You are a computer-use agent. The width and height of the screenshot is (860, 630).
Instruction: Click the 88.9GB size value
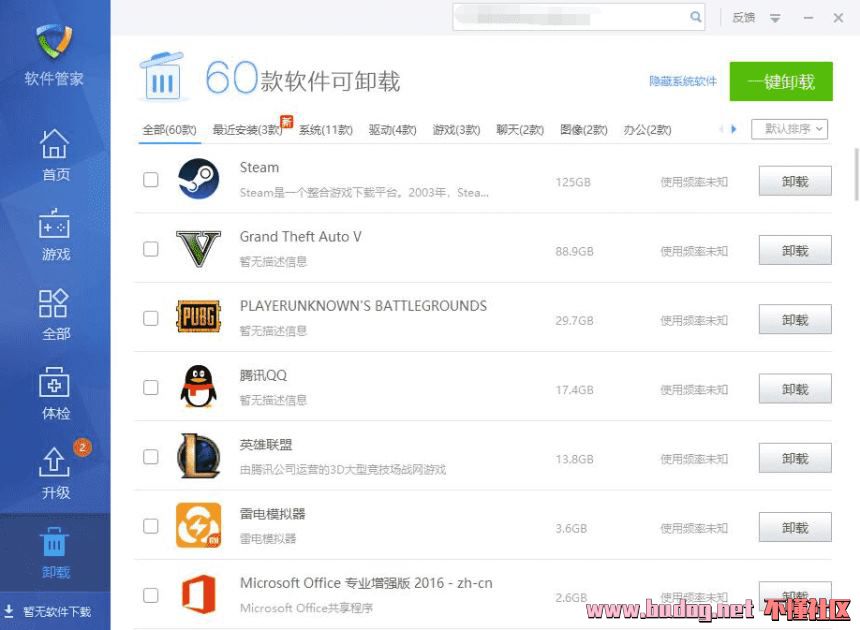[574, 251]
